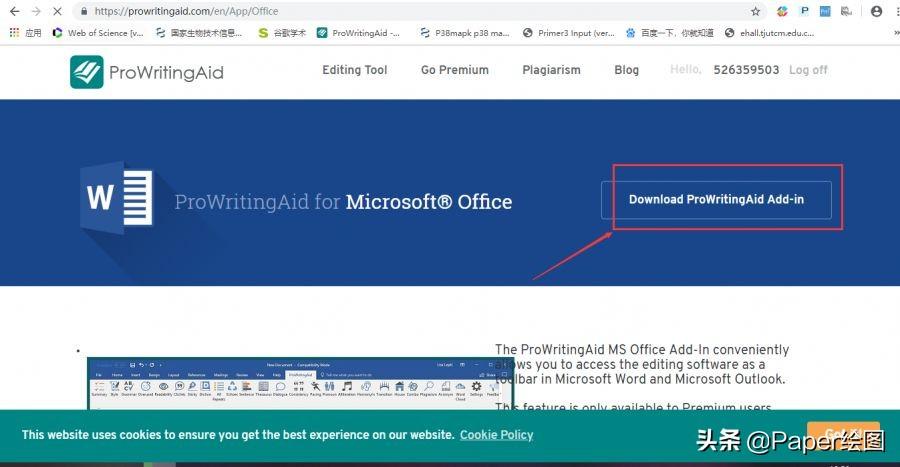Screen dimensions: 900x467
Task: Click the ProWritingAid for Microsoft® Office heading
Action: point(343,202)
